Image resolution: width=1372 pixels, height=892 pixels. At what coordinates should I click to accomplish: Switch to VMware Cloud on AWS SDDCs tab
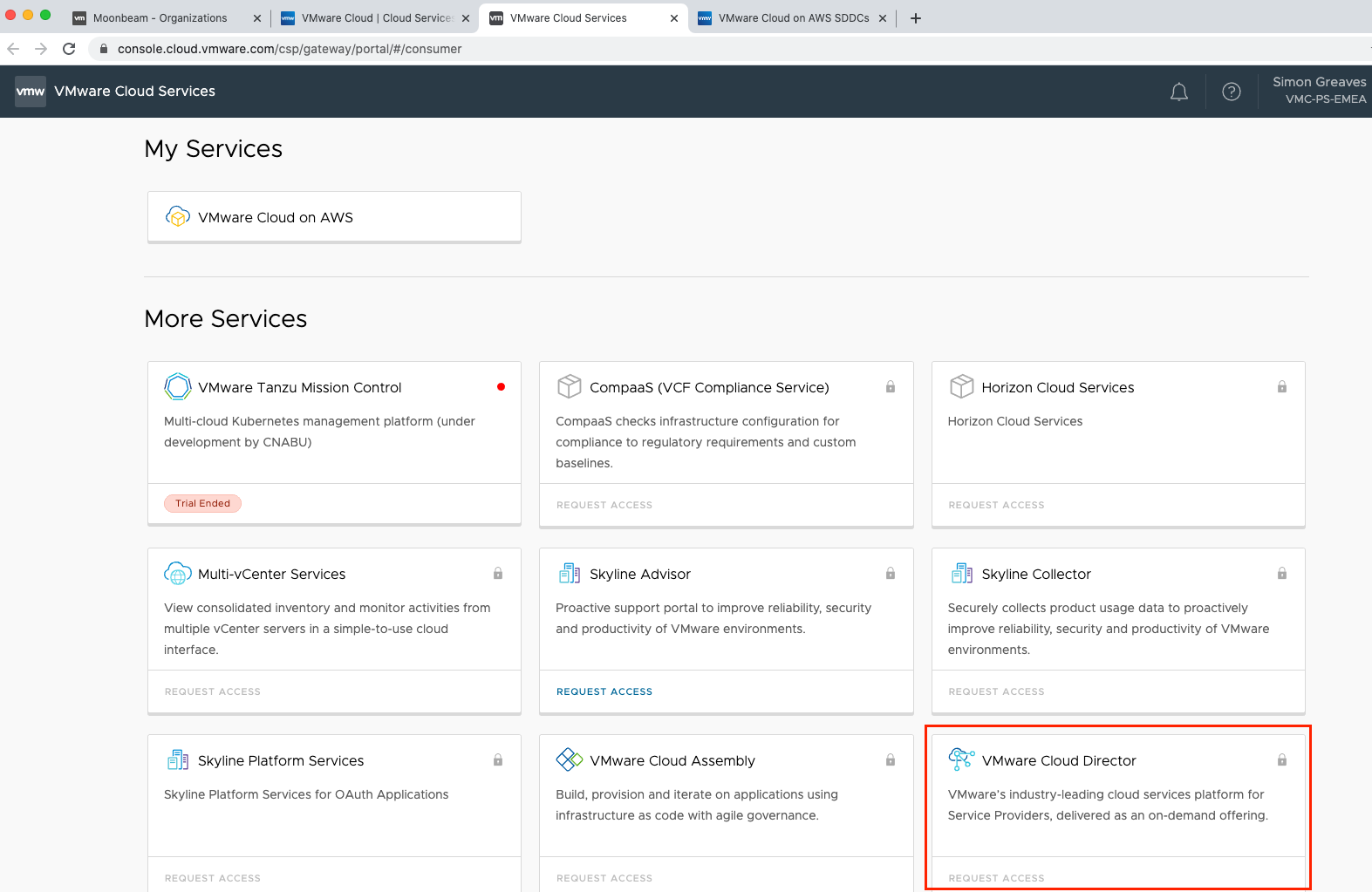[x=794, y=18]
